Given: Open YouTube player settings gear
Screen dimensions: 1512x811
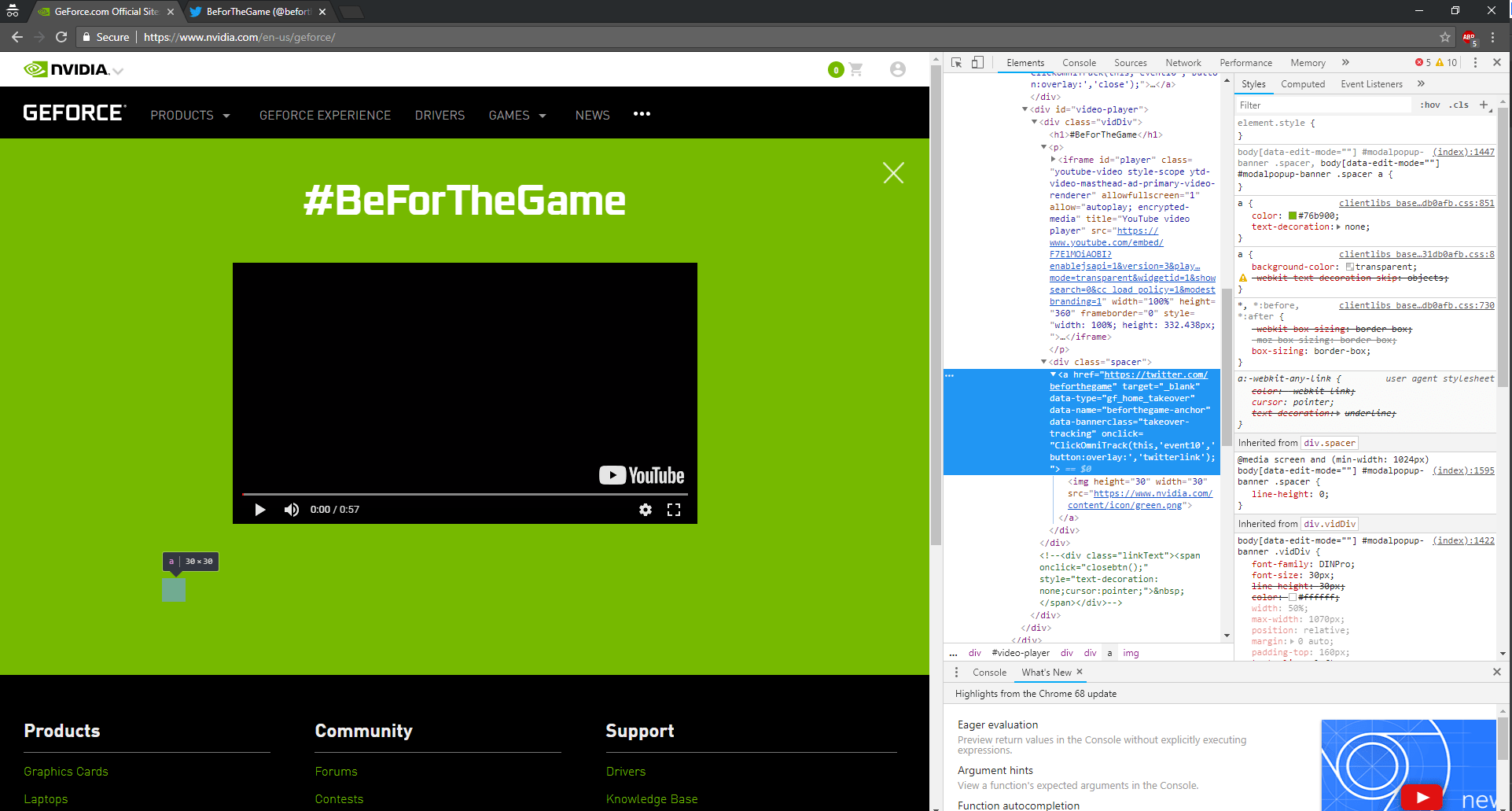Looking at the screenshot, I should pyautogui.click(x=646, y=510).
